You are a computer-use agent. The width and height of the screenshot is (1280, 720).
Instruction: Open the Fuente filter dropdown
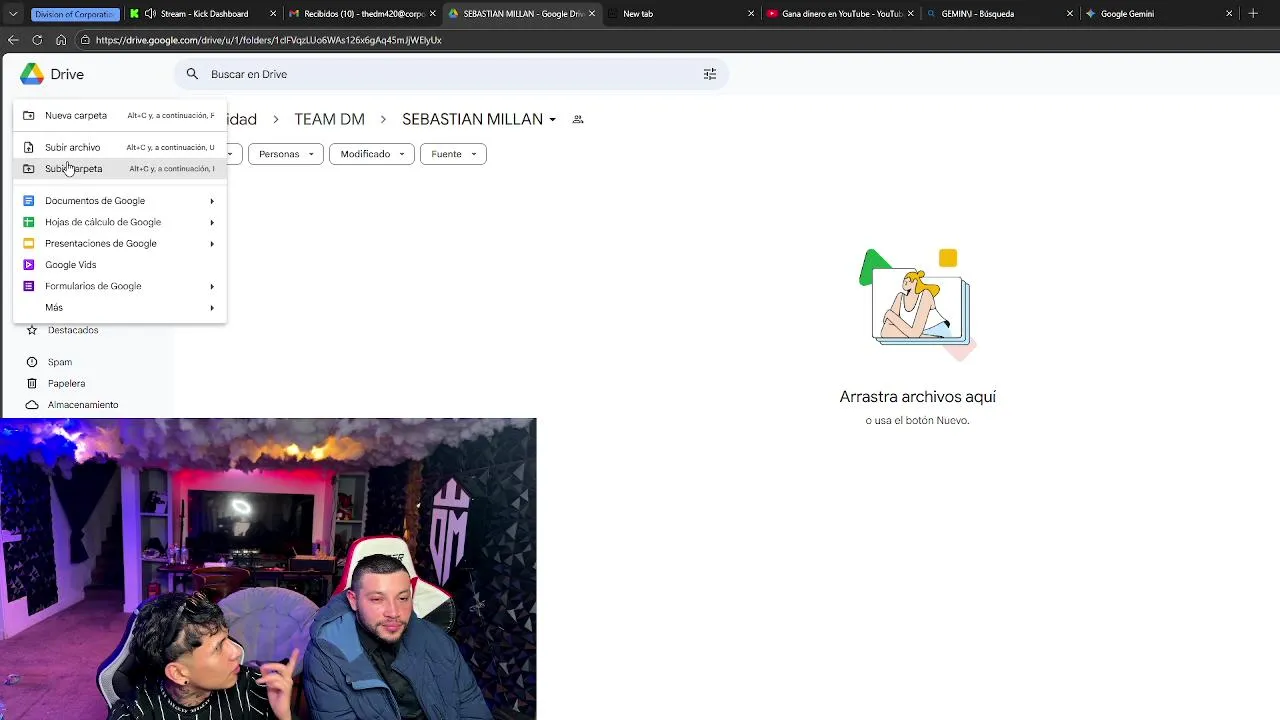pyautogui.click(x=453, y=154)
